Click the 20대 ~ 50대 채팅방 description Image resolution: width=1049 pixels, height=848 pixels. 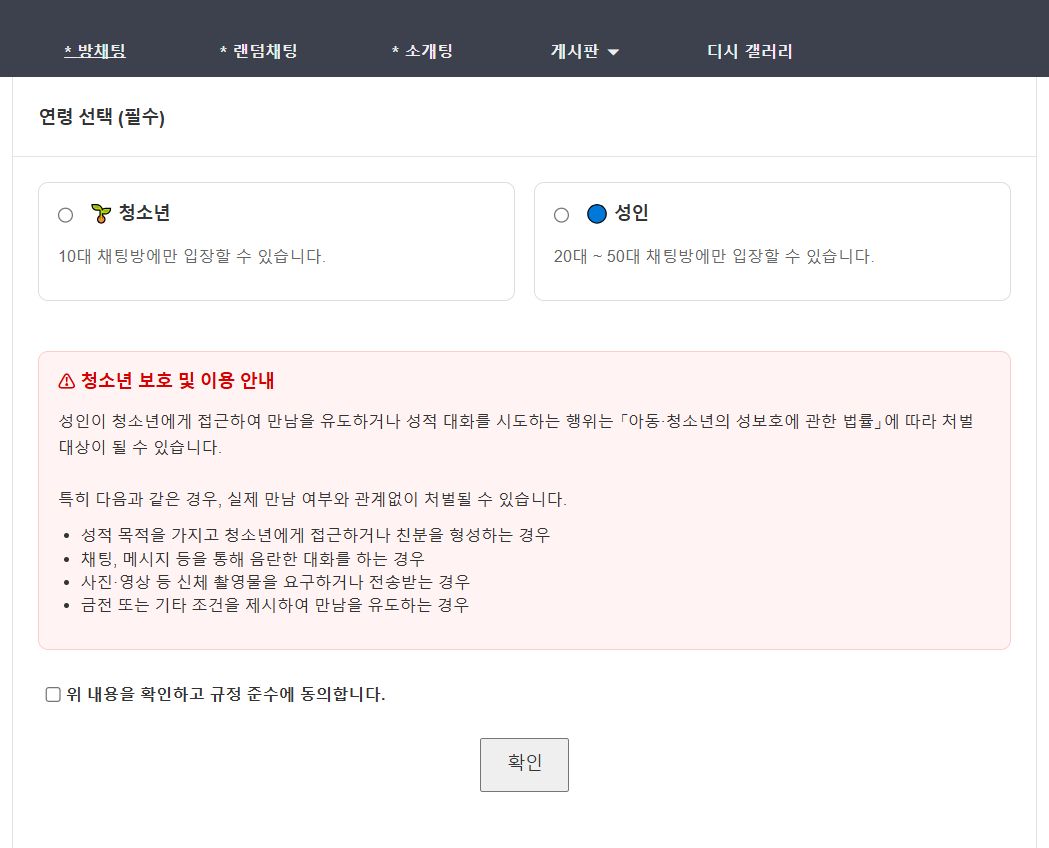[713, 256]
